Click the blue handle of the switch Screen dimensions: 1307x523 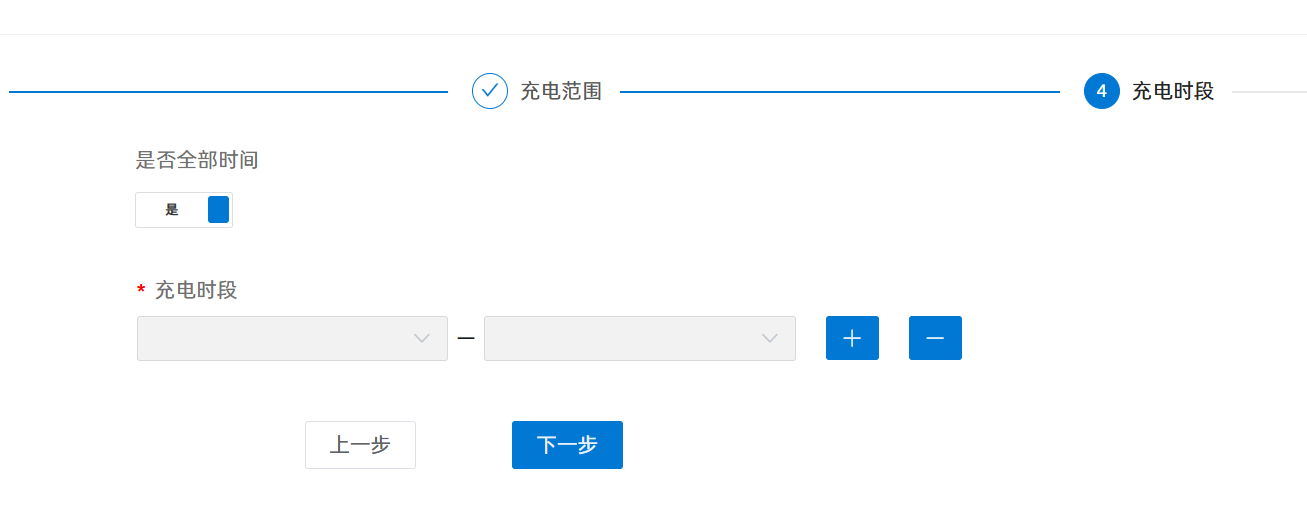218,210
